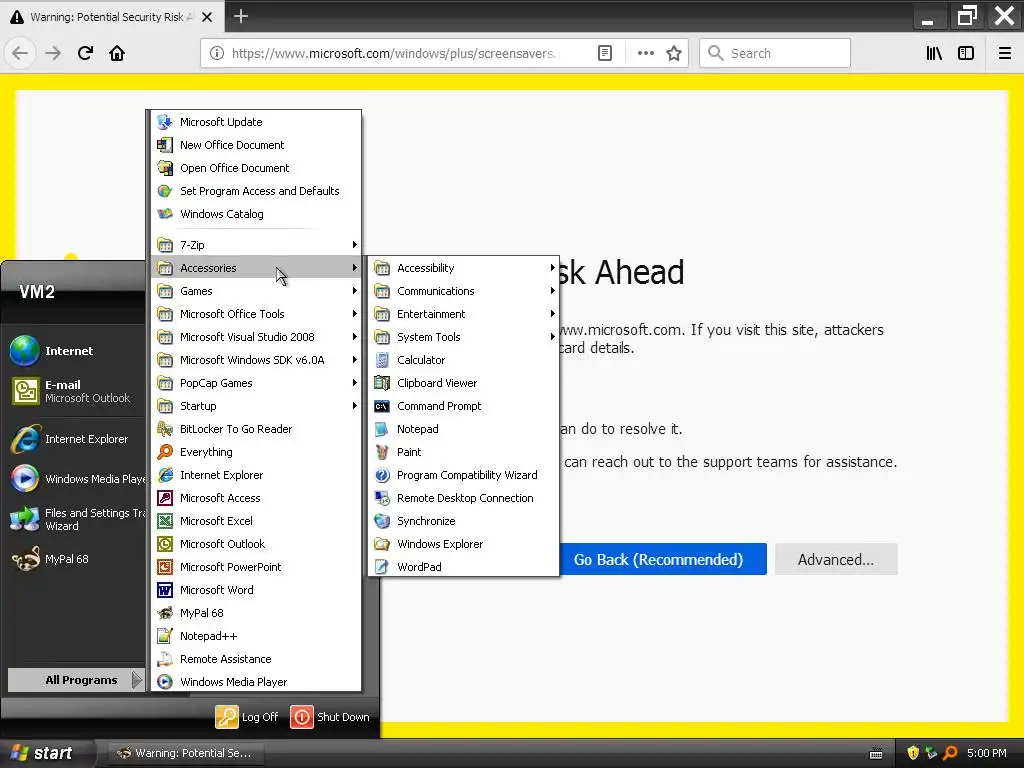The width and height of the screenshot is (1024, 768).
Task: Open Internet pinned item in Start menu
Action: 75,351
